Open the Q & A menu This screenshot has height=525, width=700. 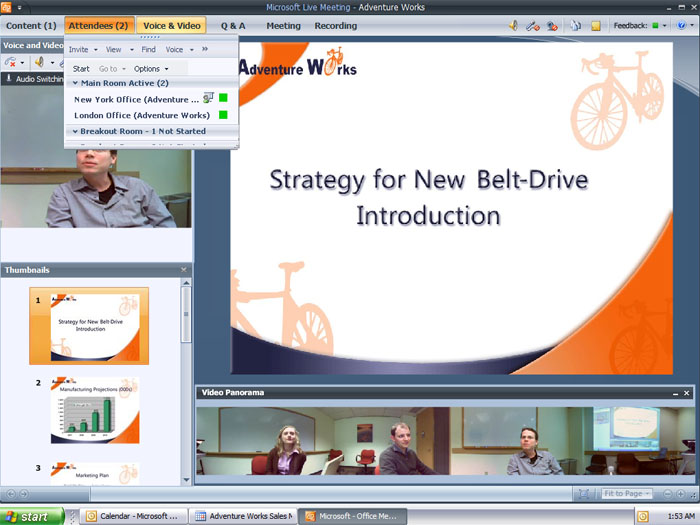pyautogui.click(x=233, y=26)
